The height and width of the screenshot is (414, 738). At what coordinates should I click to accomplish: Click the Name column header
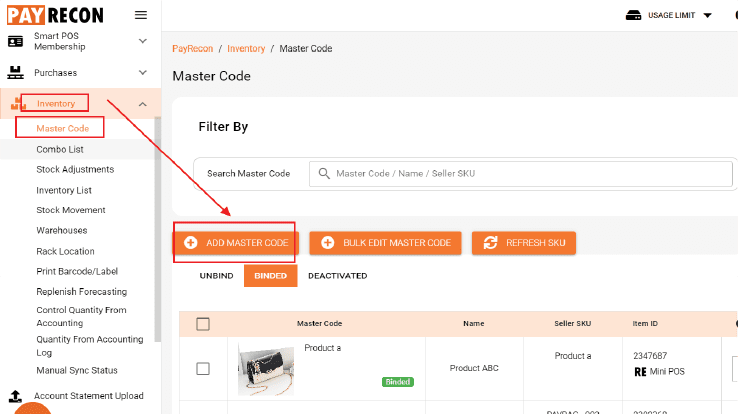(473, 324)
